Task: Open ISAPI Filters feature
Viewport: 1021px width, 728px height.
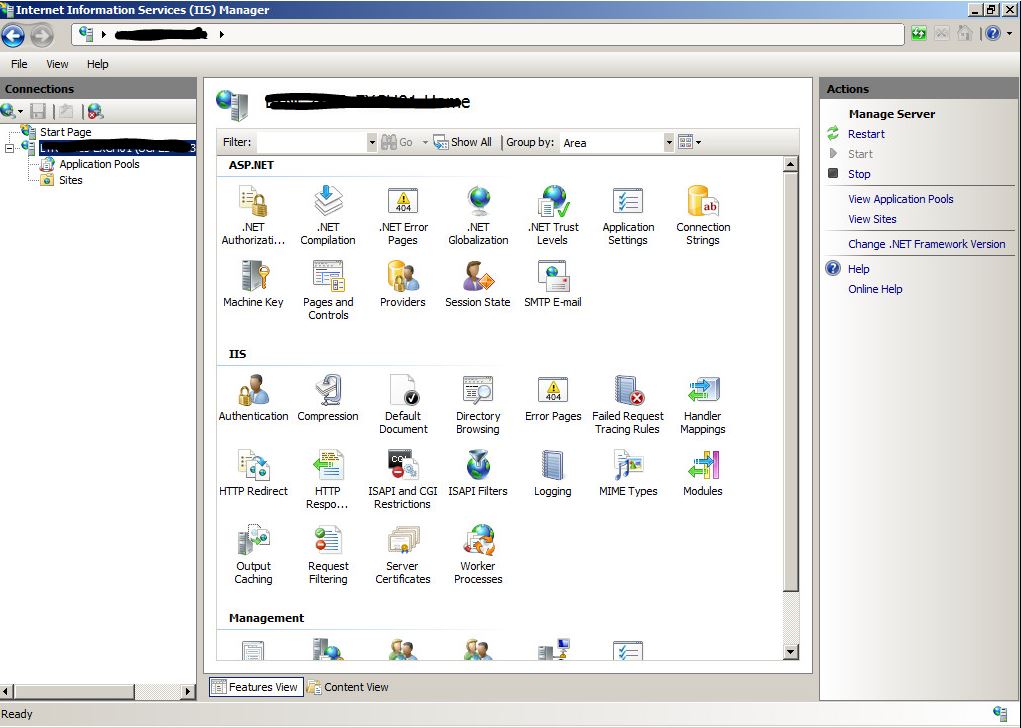Action: click(x=478, y=473)
